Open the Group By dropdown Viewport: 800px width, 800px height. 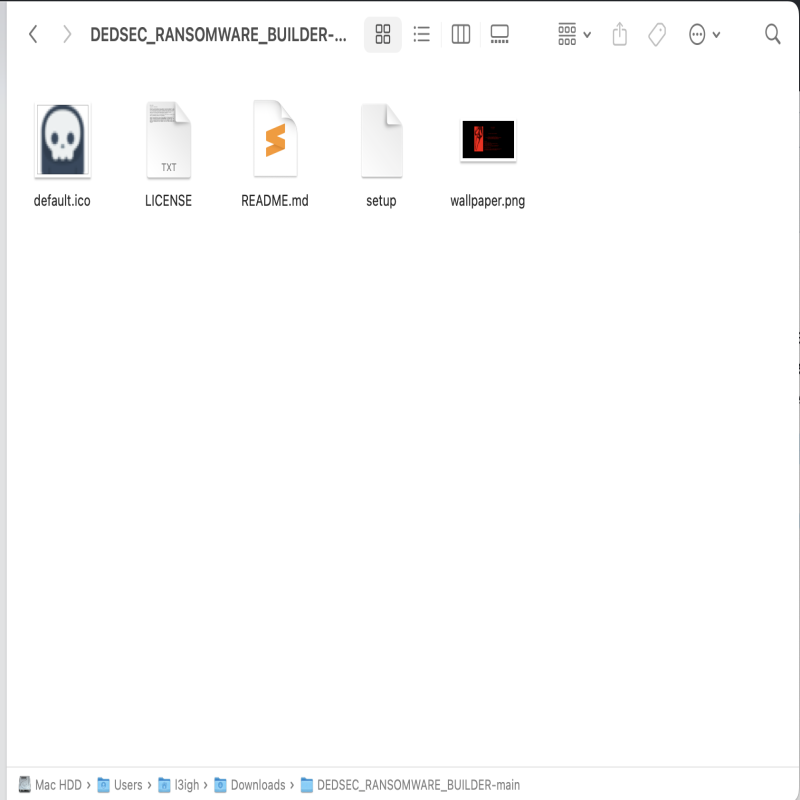coord(574,34)
